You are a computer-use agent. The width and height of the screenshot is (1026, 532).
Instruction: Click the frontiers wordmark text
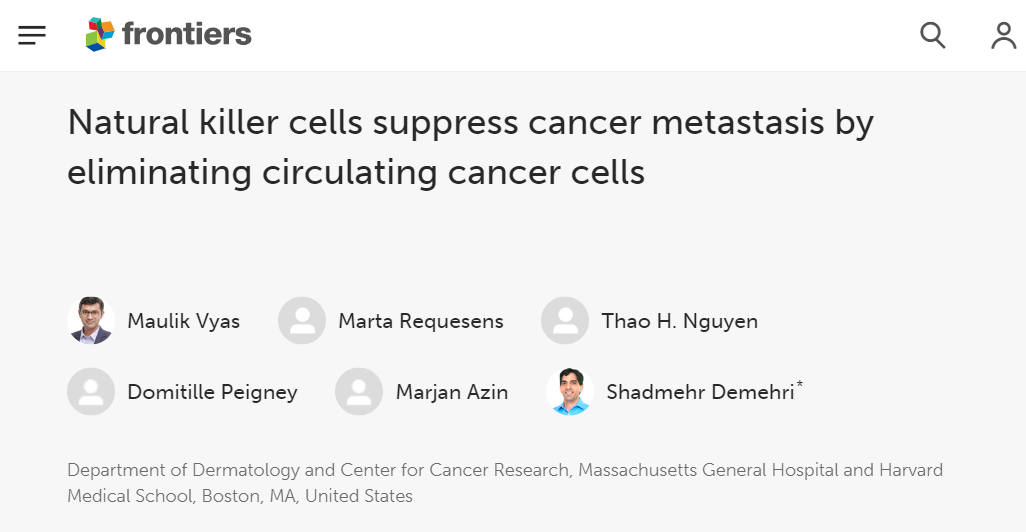click(187, 35)
